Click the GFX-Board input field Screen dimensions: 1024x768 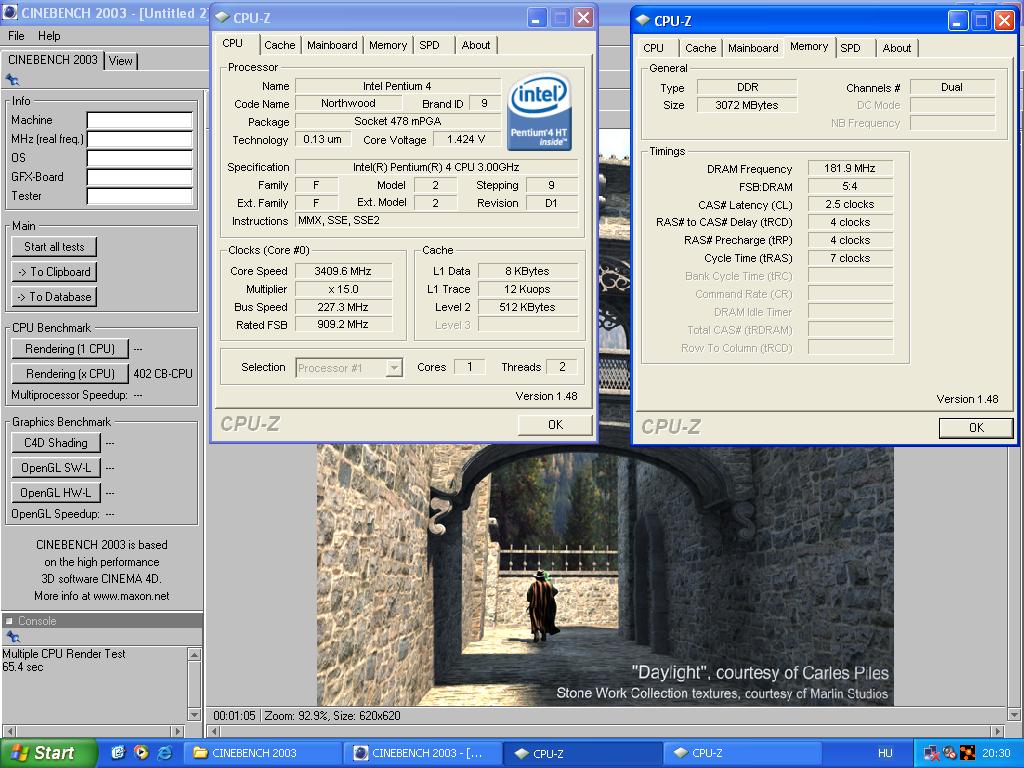coord(140,177)
